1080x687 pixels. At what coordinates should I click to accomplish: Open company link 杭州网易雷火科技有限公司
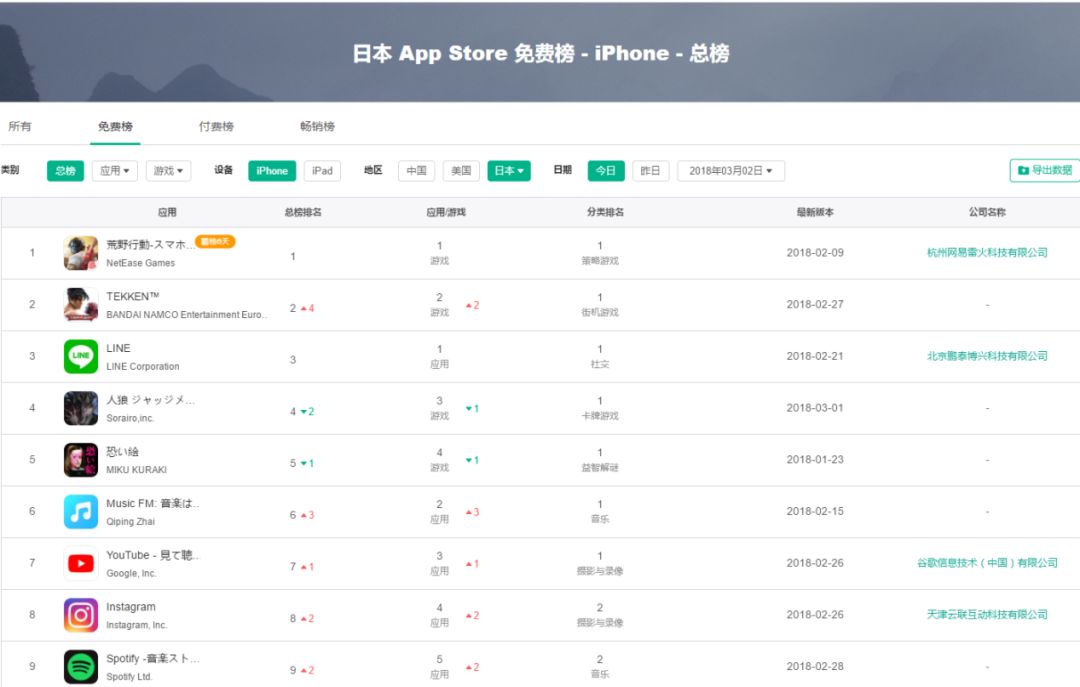pos(987,253)
